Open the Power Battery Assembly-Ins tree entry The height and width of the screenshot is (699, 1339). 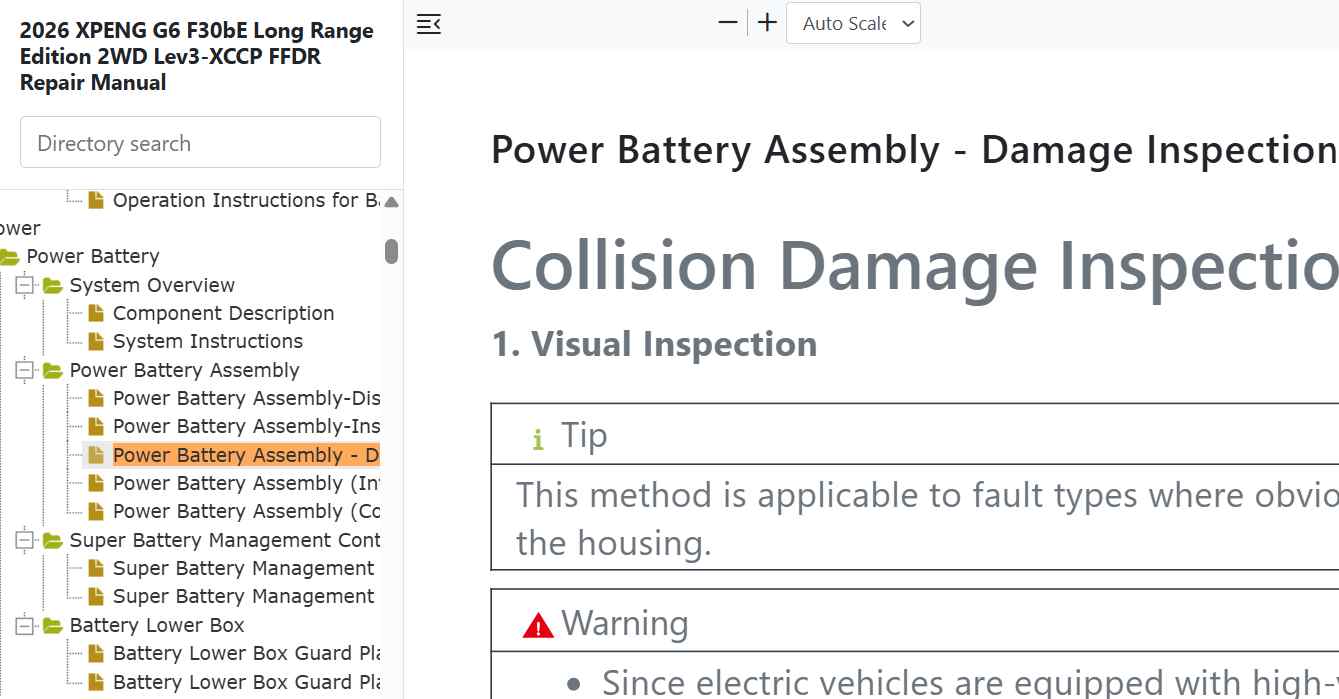[246, 426]
